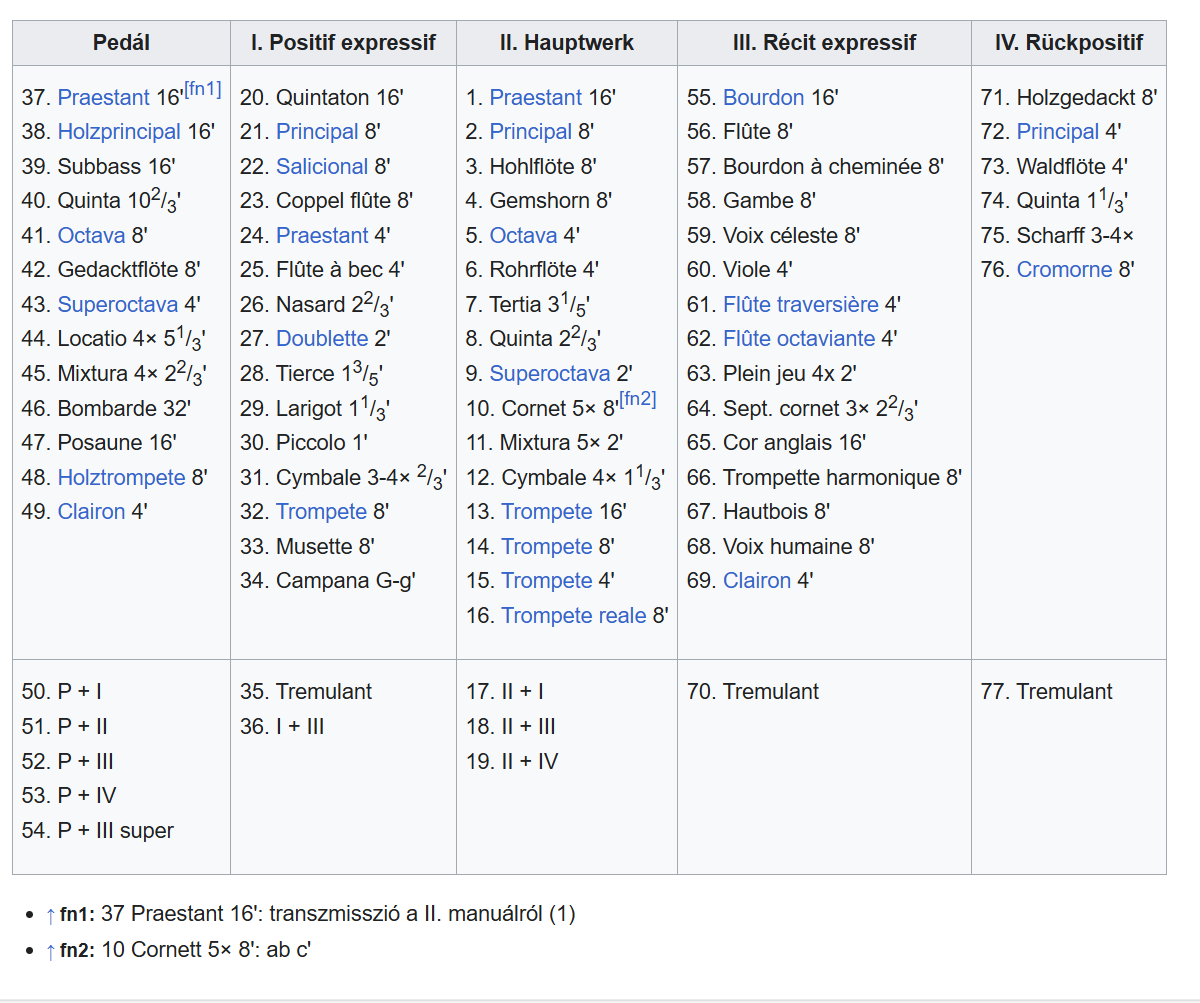The height and width of the screenshot is (1003, 1200).
Task: Click the Trompete reale link
Action: coord(574,616)
